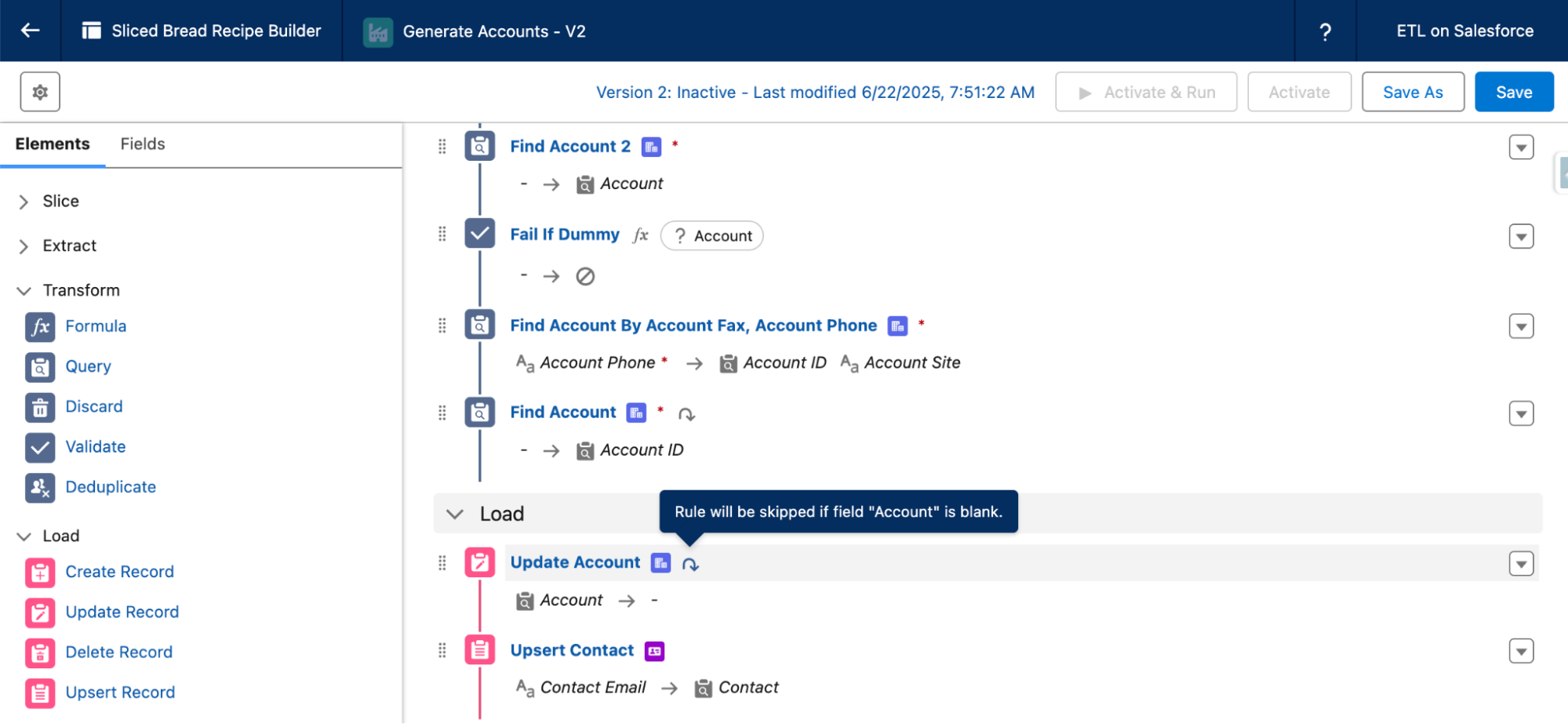Collapse the Load group in recipe canvas
Image resolution: width=1568 pixels, height=724 pixels.
[x=454, y=514]
